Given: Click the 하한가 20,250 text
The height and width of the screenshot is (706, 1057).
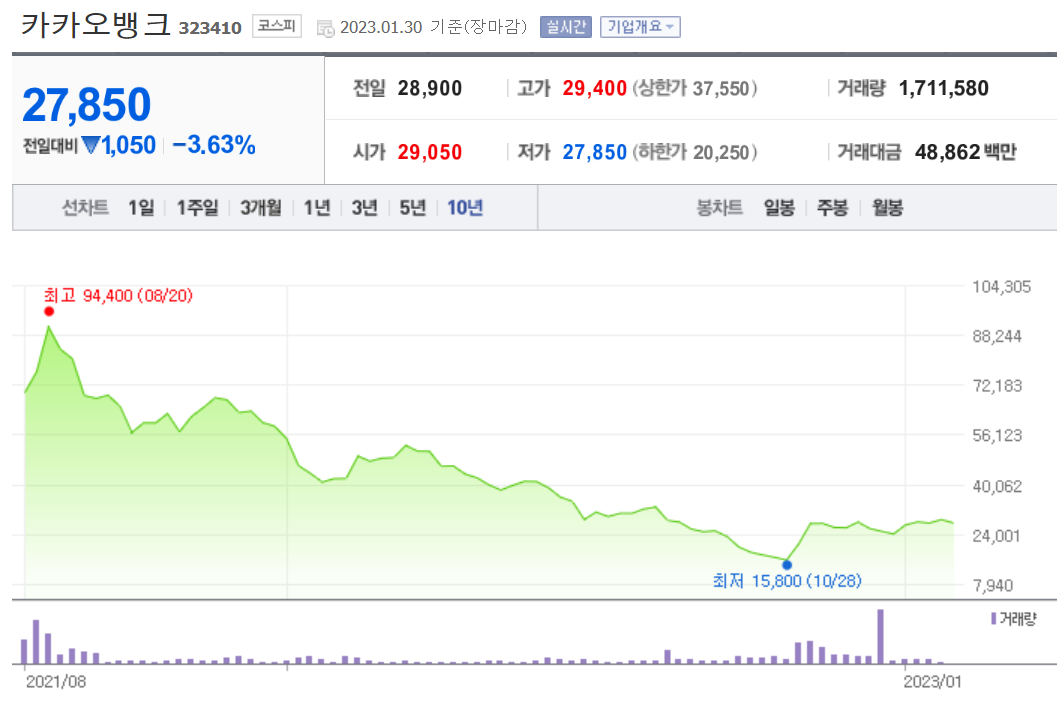Looking at the screenshot, I should point(694,152).
